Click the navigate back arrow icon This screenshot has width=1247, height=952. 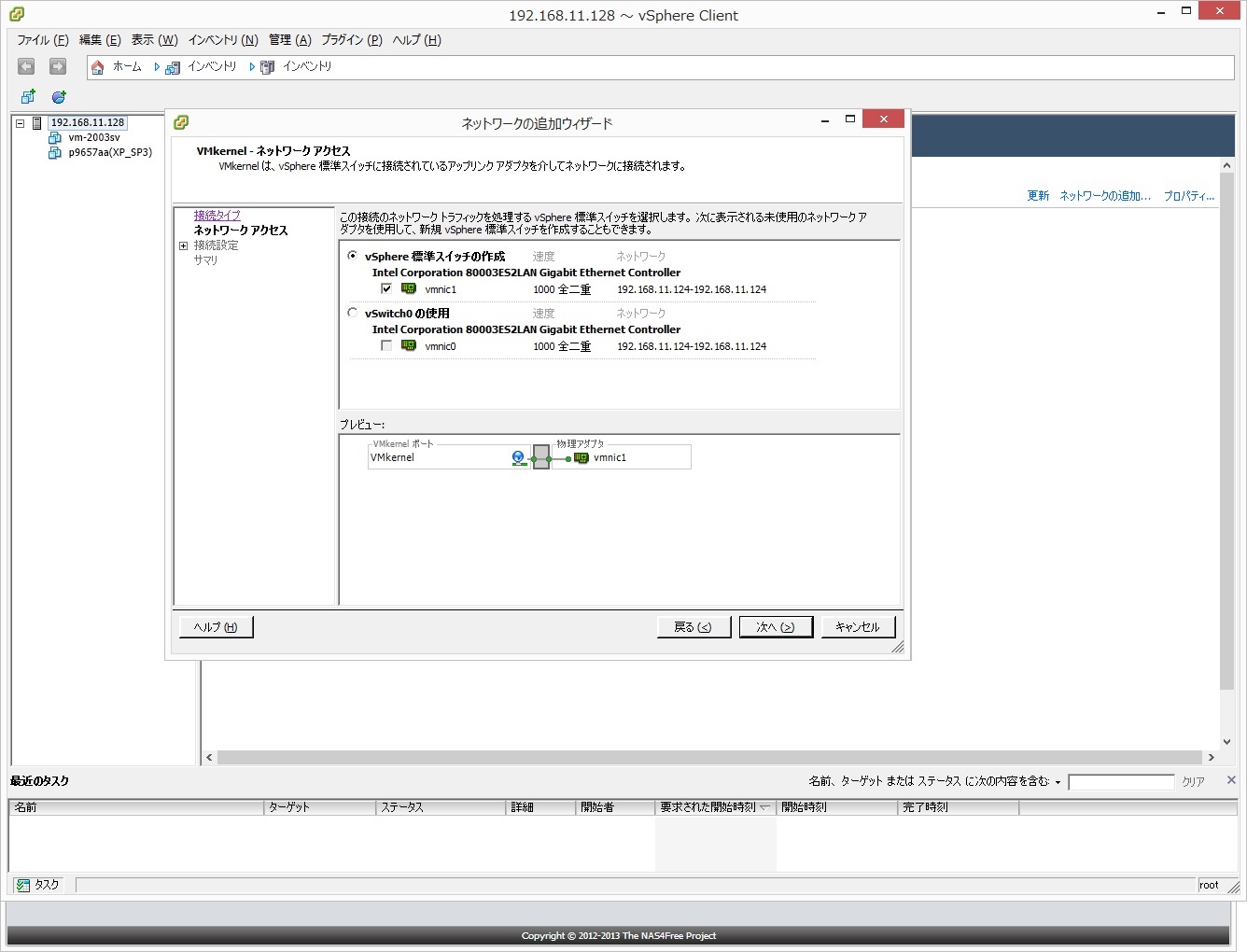[x=26, y=66]
